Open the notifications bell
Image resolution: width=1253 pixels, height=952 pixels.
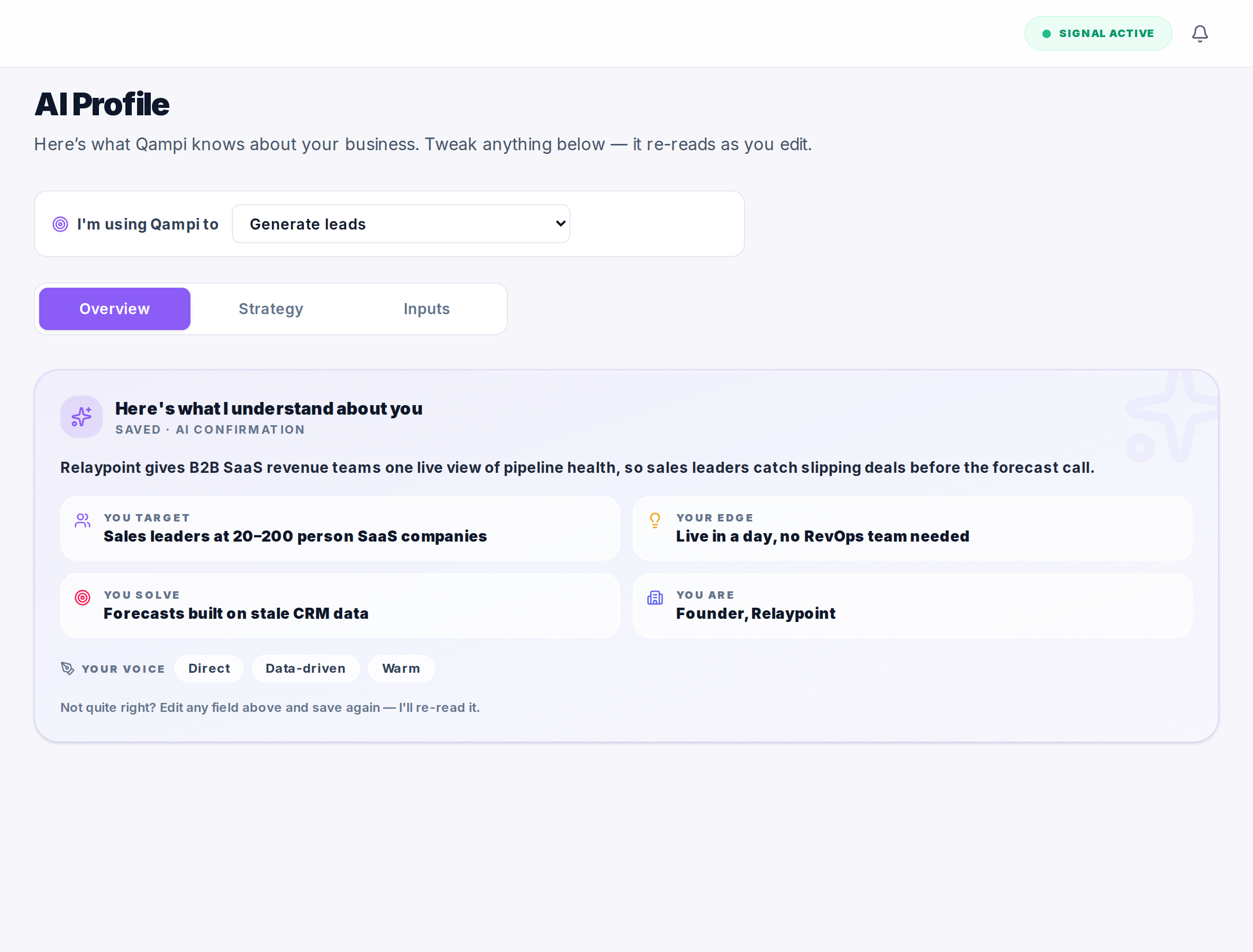1199,33
